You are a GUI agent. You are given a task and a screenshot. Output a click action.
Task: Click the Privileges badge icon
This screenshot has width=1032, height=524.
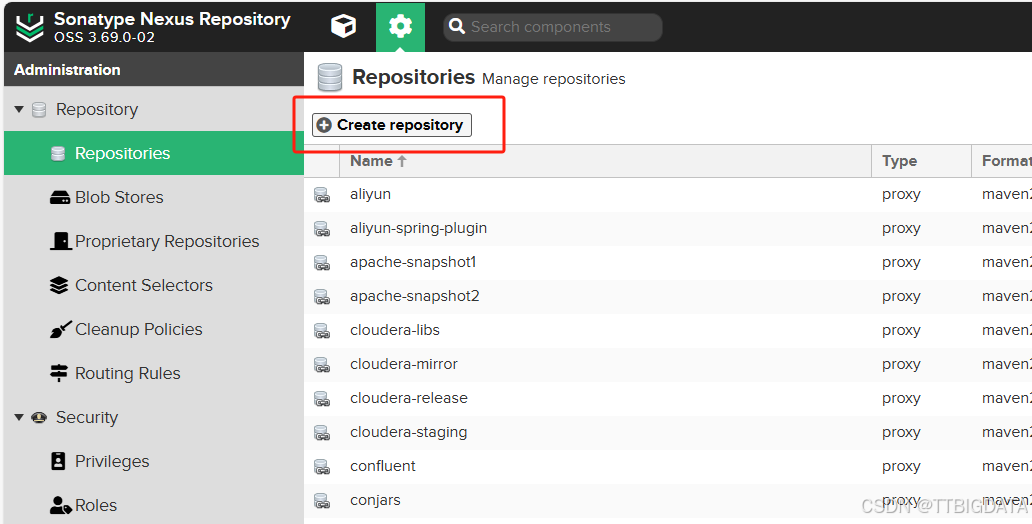59,461
